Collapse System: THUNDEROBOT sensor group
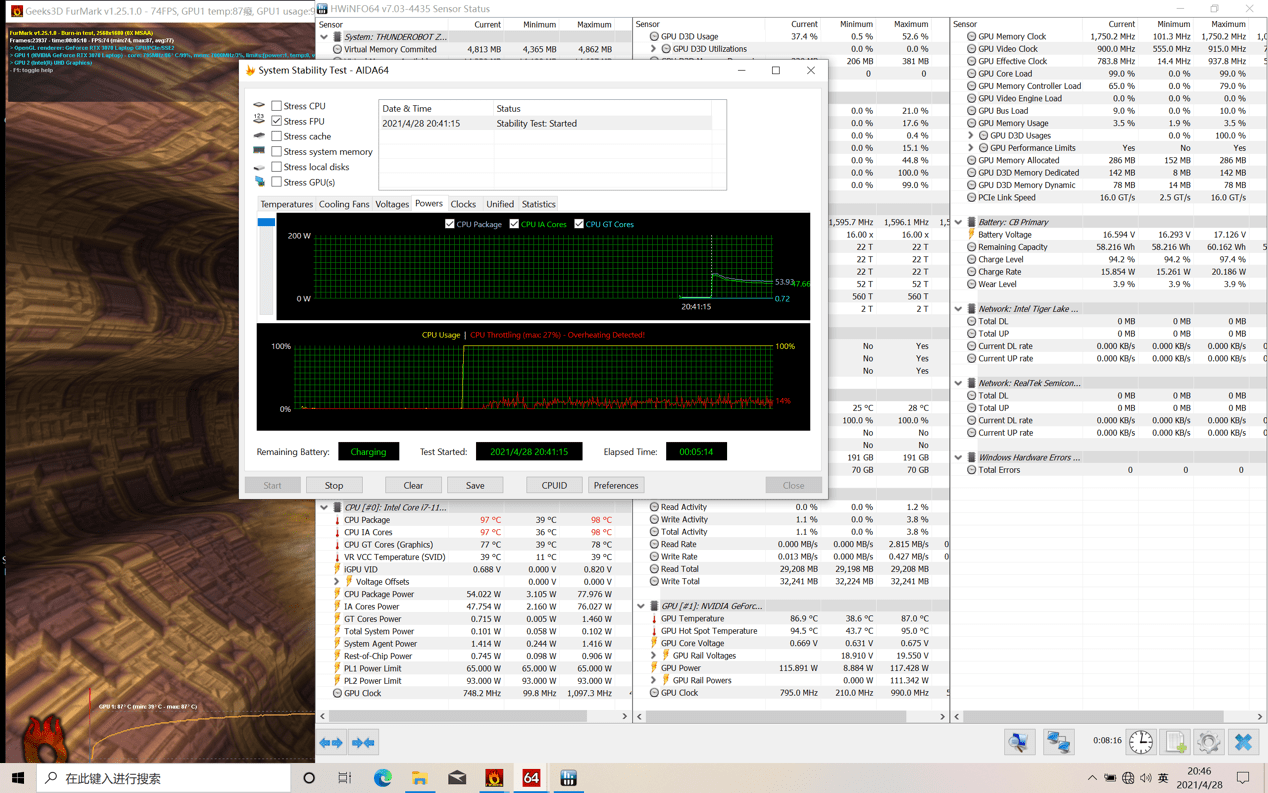The image size is (1268, 793). [x=324, y=37]
